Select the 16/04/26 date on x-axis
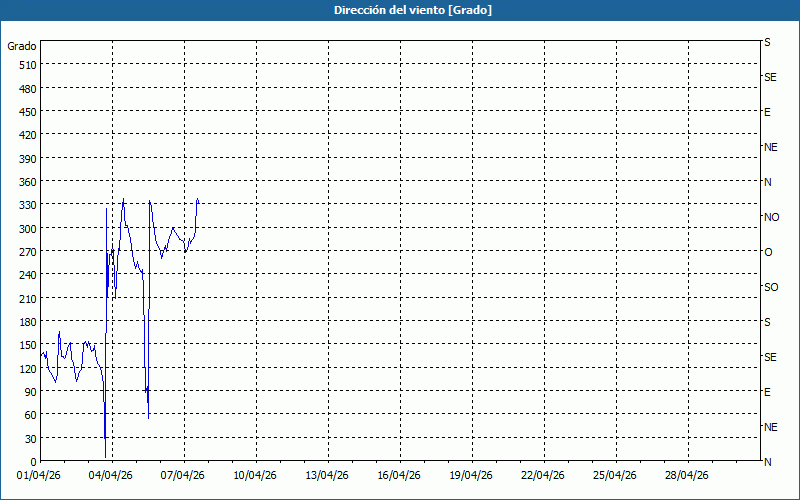This screenshot has width=800, height=500. click(400, 476)
